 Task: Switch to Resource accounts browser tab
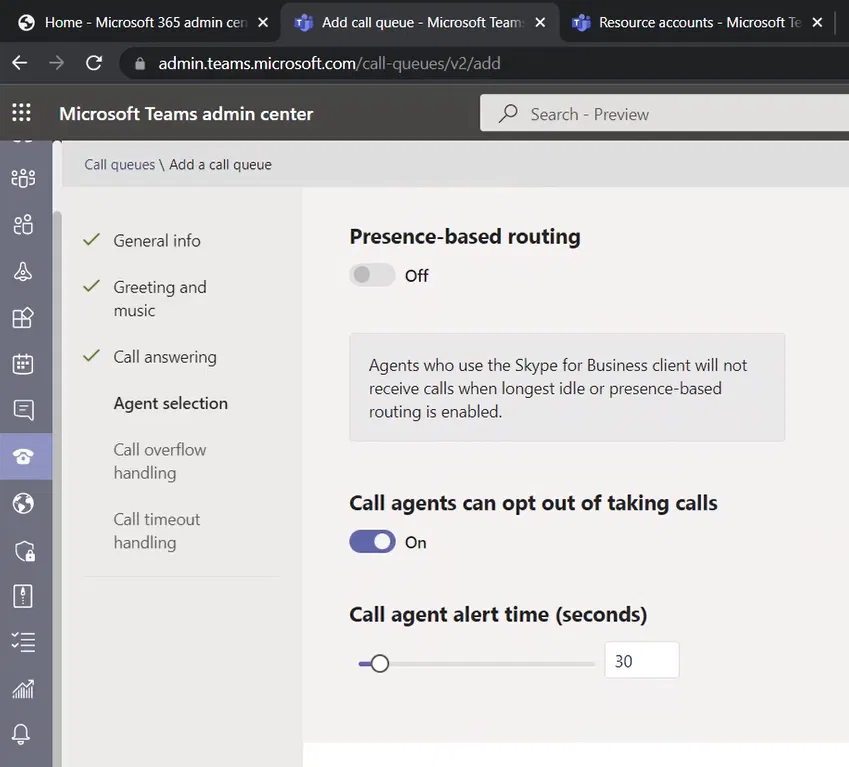click(x=698, y=22)
